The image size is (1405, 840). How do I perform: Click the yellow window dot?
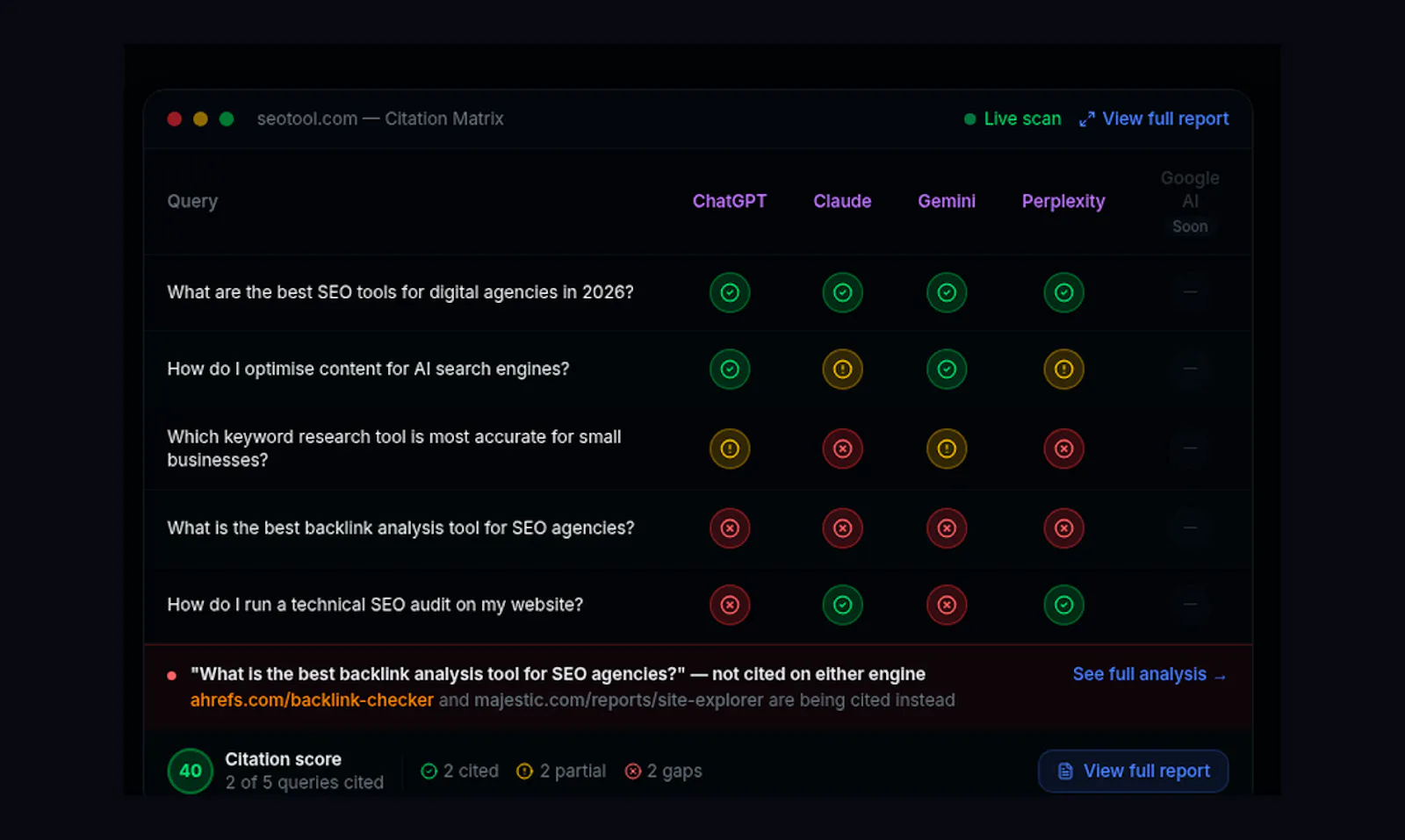pos(200,118)
